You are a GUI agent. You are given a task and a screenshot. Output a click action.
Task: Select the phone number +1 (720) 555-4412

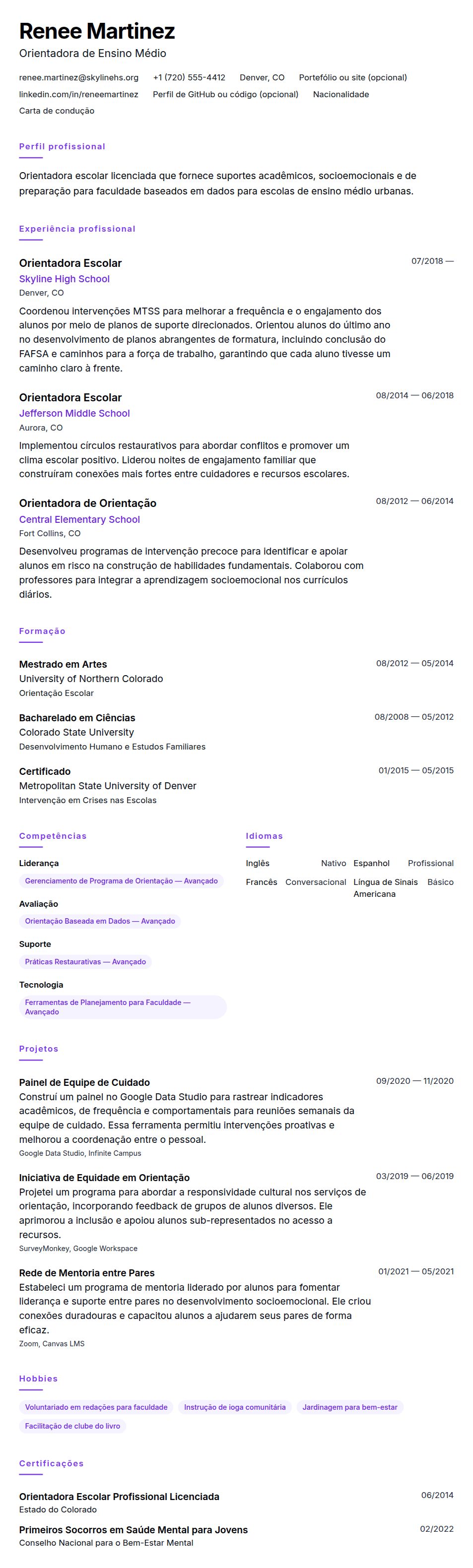click(189, 77)
